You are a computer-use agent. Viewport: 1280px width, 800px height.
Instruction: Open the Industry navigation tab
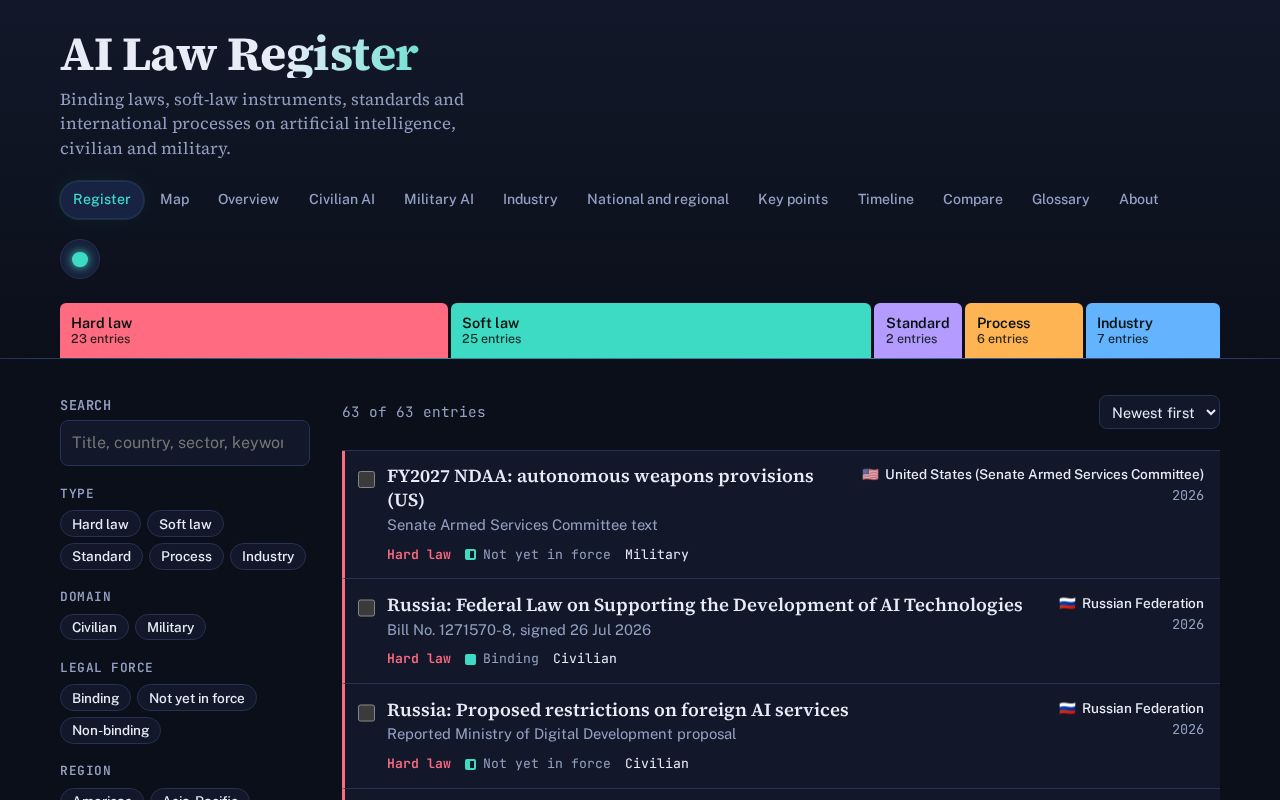[x=530, y=200]
